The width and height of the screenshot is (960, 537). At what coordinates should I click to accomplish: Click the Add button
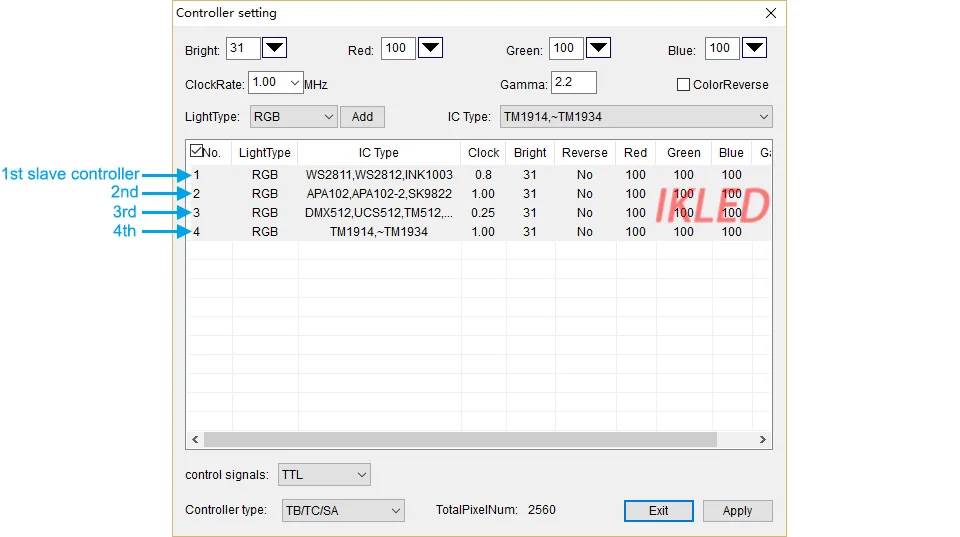pyautogui.click(x=362, y=117)
